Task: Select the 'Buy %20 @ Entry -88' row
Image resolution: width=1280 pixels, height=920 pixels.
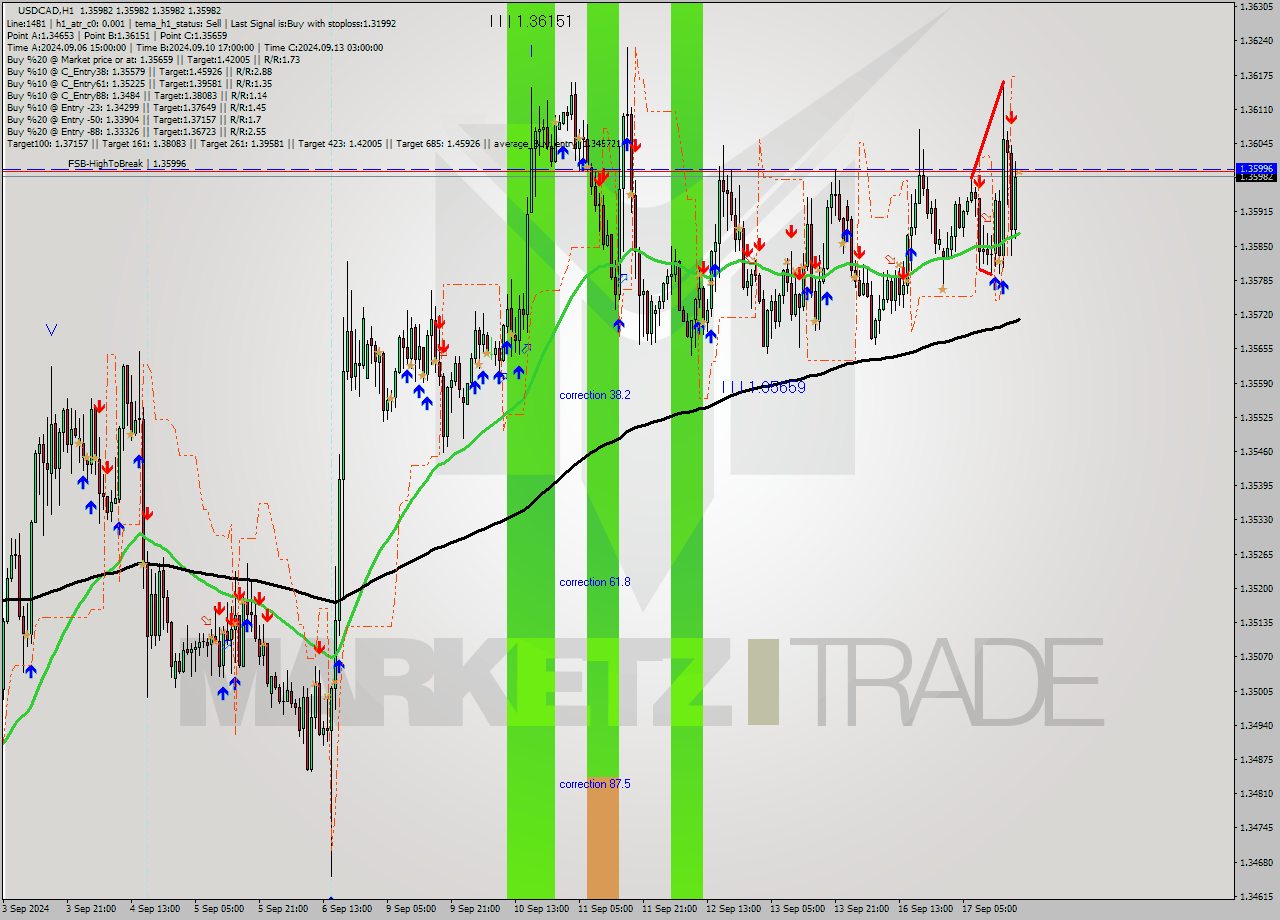Action: pyautogui.click(x=136, y=131)
